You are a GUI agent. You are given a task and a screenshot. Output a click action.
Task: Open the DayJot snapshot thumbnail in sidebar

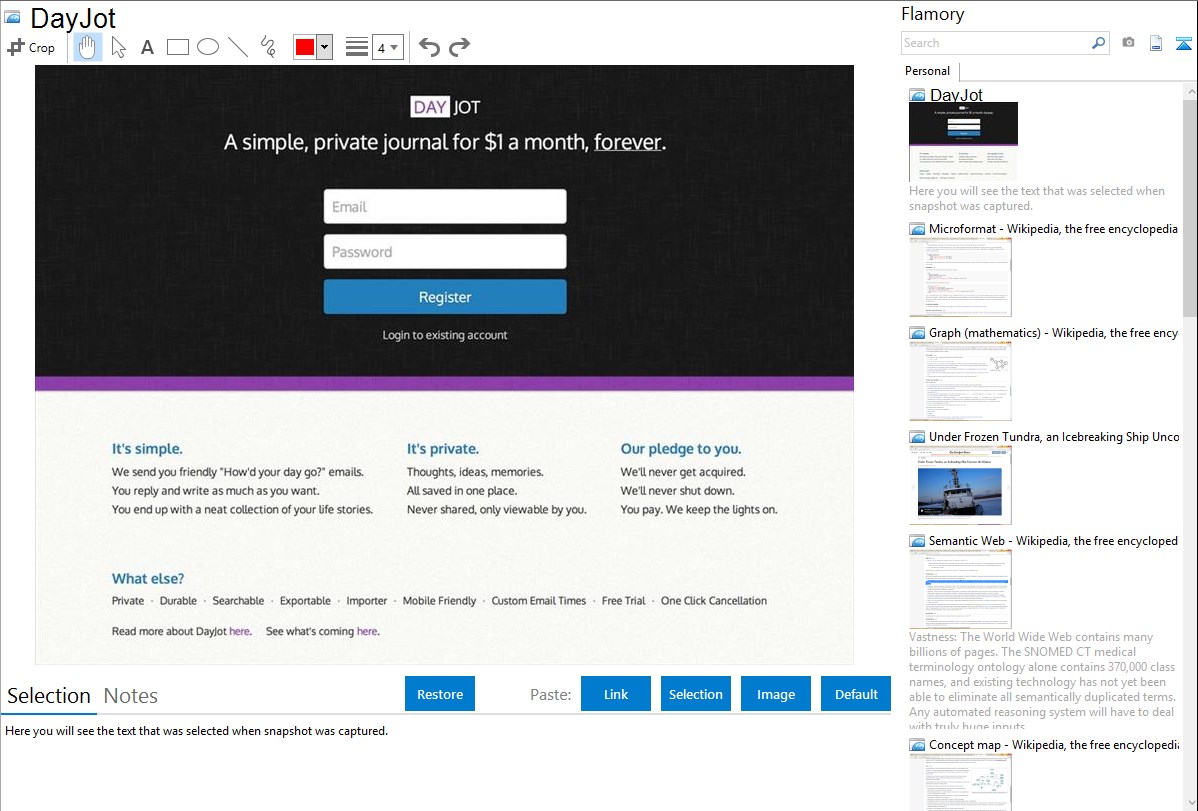963,142
